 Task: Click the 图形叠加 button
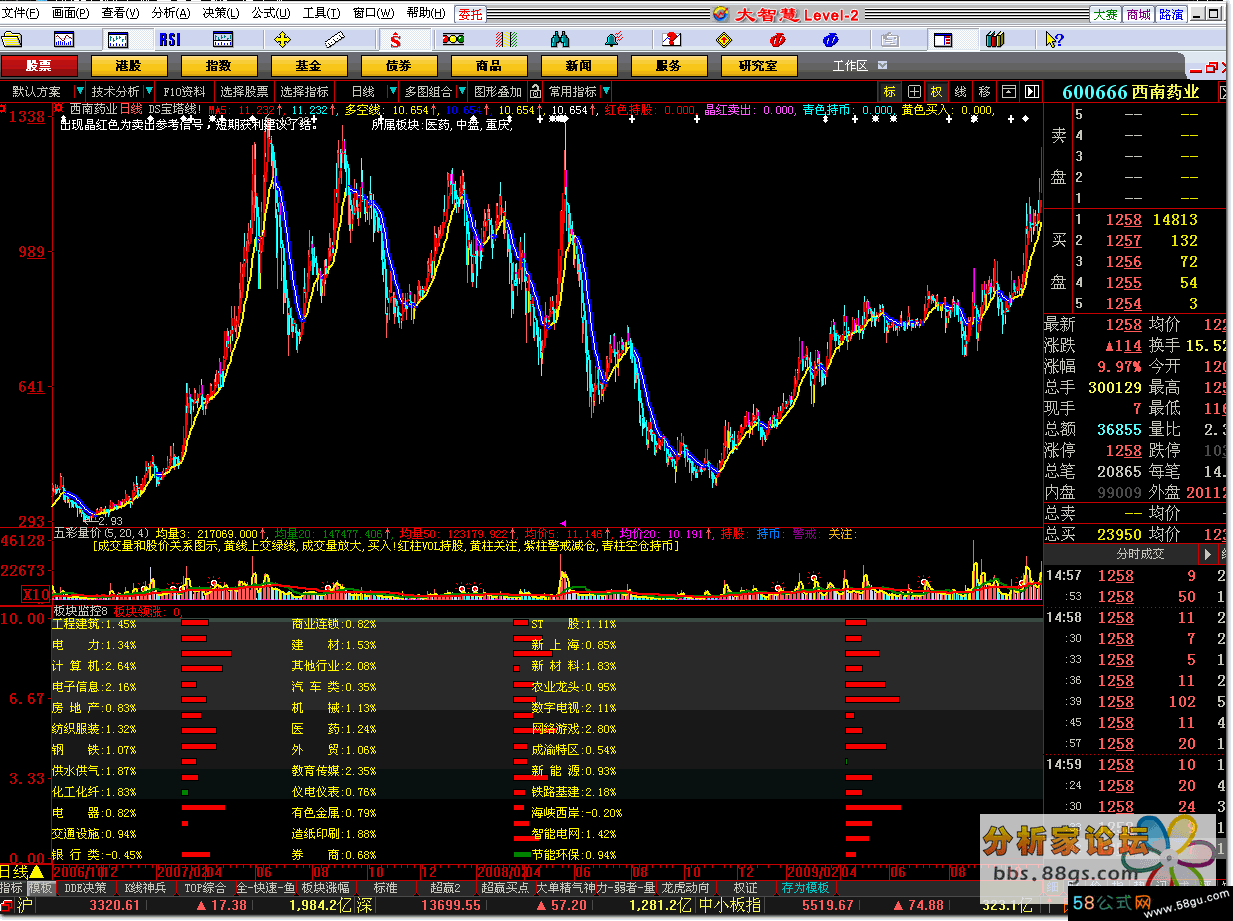click(x=498, y=91)
